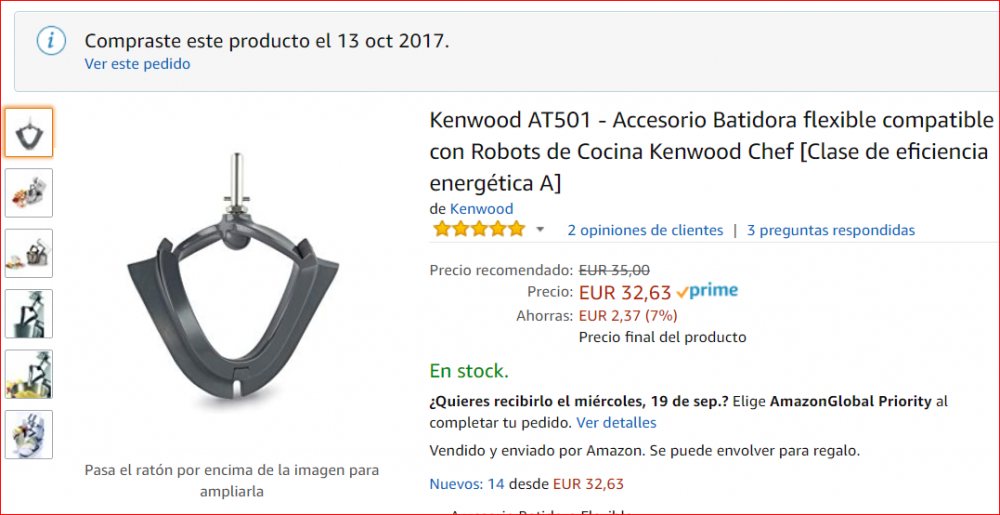Screen dimensions: 1000x515
Task: Select first thumbnail of beater attachment
Action: (29, 133)
